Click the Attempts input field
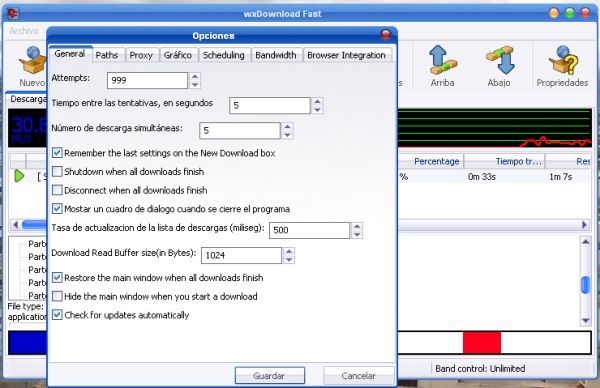The image size is (600, 388). [148, 80]
